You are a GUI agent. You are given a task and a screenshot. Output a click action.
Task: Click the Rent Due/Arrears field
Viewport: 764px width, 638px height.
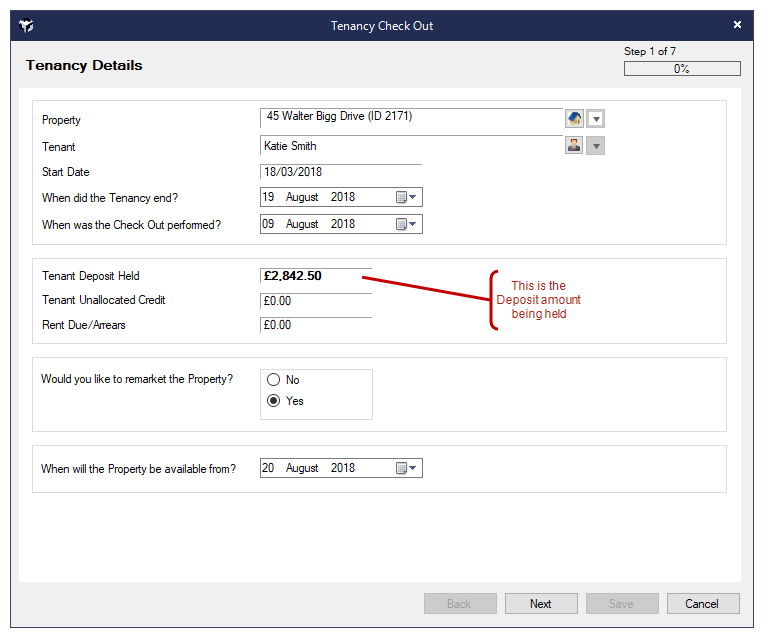tap(315, 326)
